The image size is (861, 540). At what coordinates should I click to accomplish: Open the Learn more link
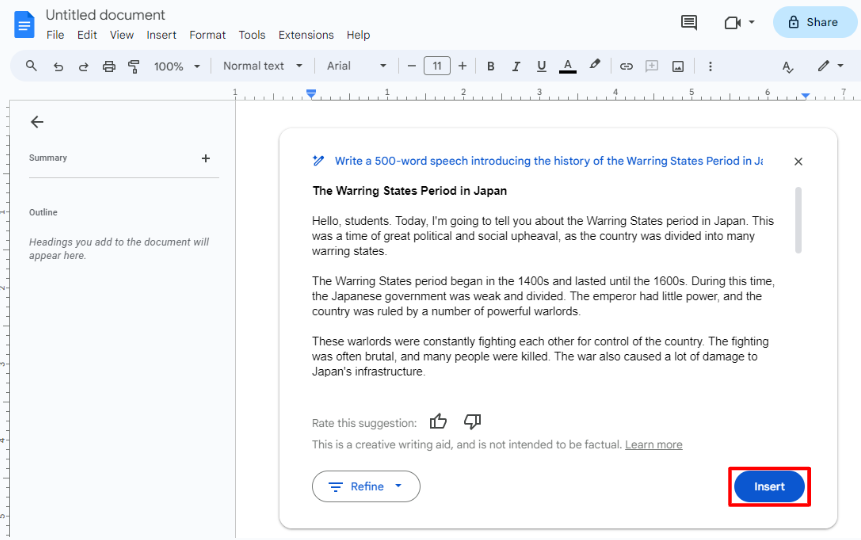(653, 444)
